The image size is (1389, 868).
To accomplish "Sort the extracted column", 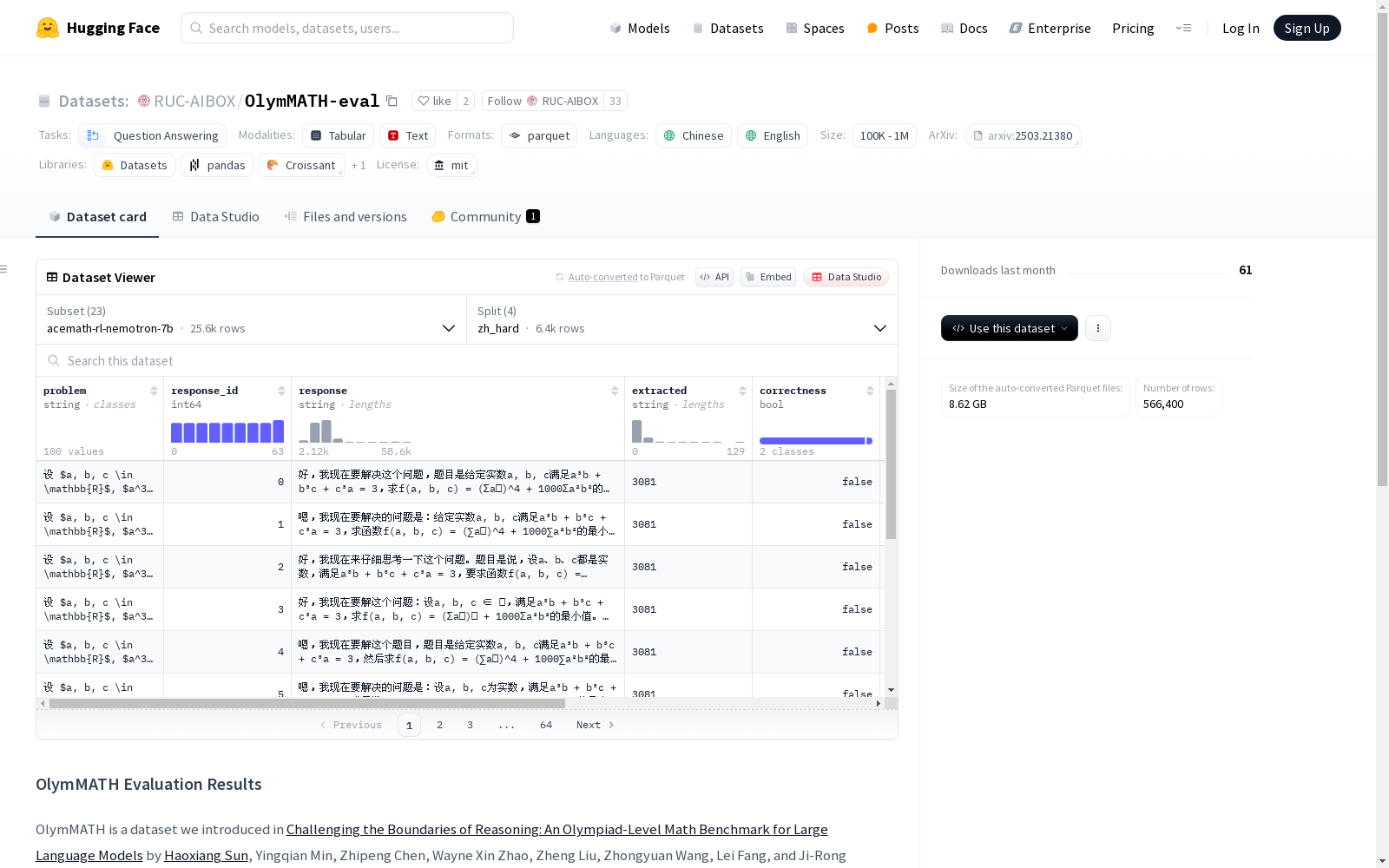I will (742, 391).
